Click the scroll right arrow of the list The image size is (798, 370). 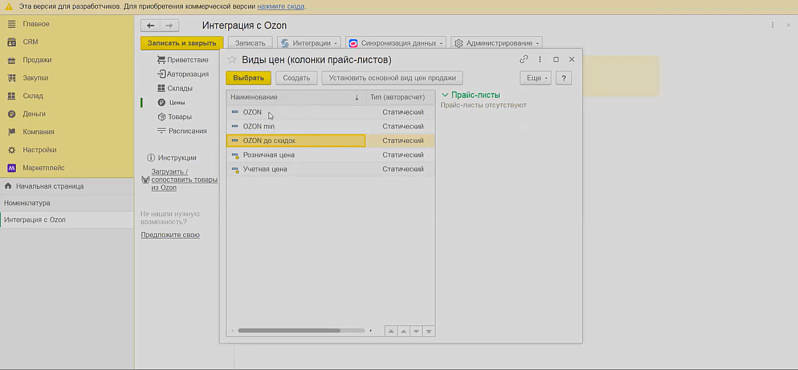pyautogui.click(x=371, y=330)
